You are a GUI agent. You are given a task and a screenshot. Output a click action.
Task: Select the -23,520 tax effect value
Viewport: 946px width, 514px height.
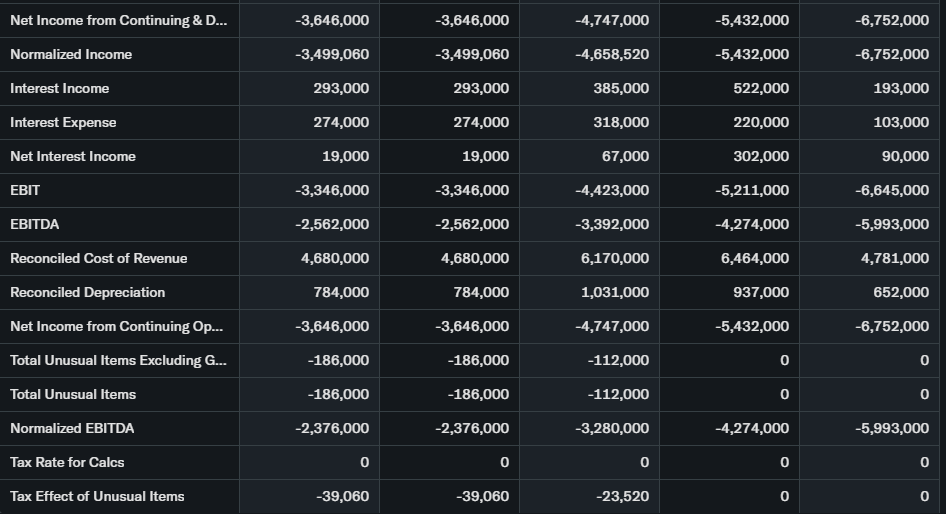622,496
